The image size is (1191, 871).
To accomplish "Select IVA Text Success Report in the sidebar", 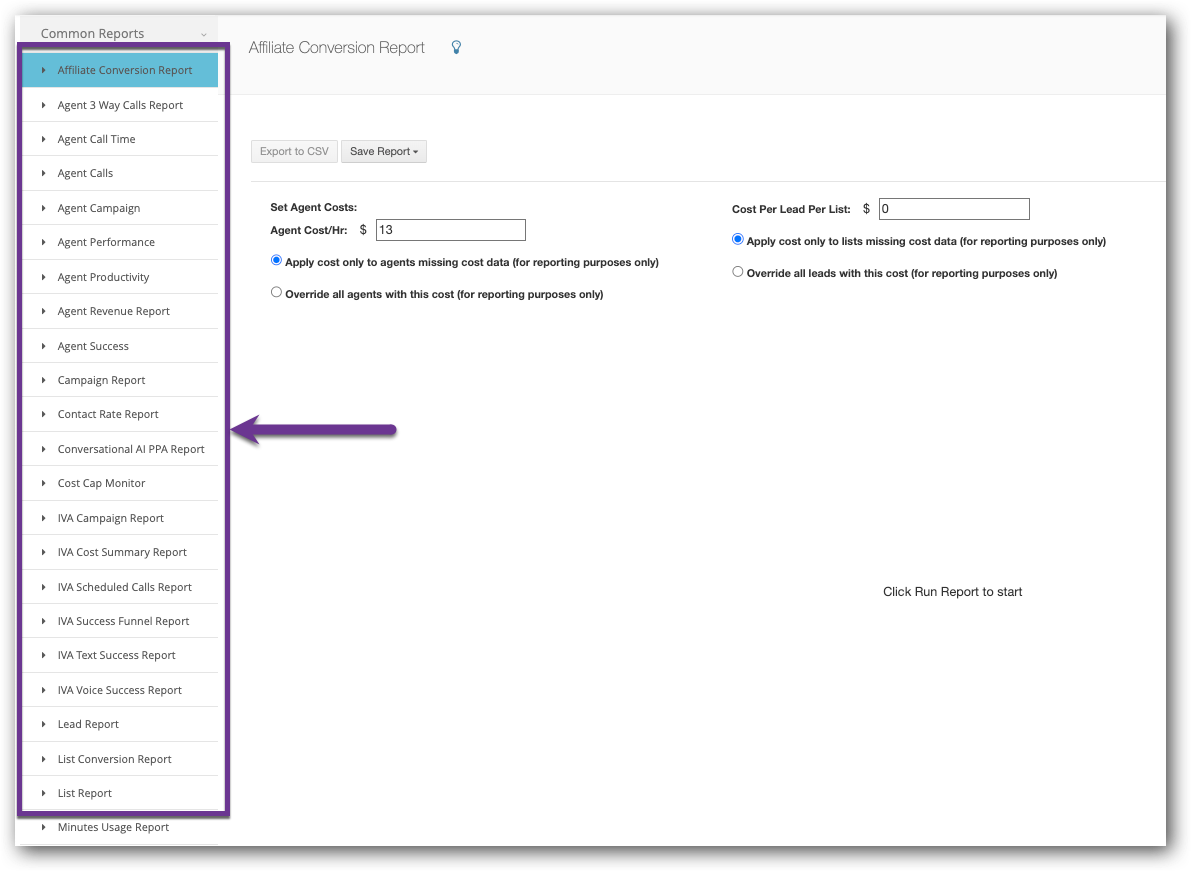I will click(x=120, y=655).
